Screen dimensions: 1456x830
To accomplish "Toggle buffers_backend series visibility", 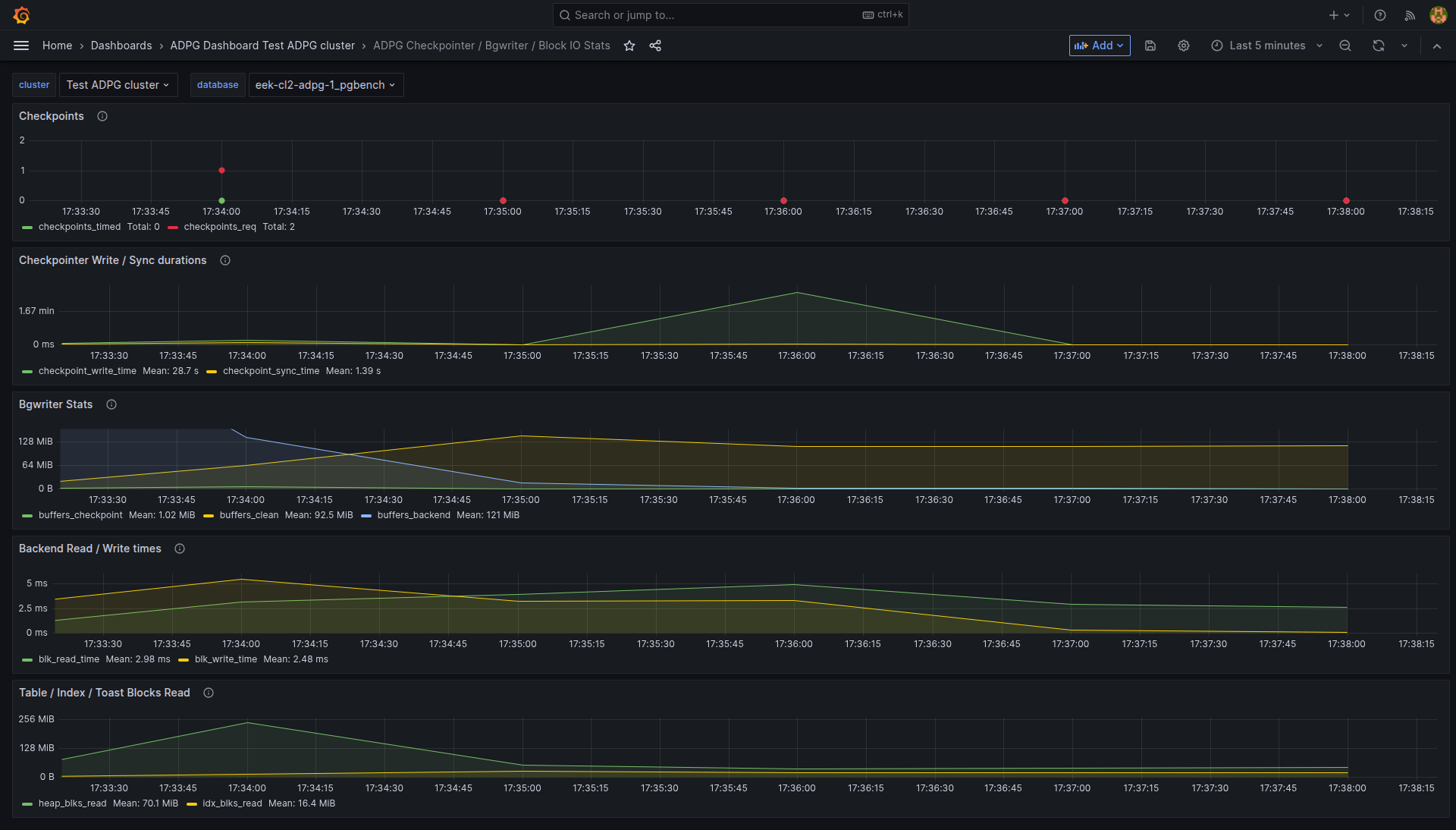I will tap(413, 515).
